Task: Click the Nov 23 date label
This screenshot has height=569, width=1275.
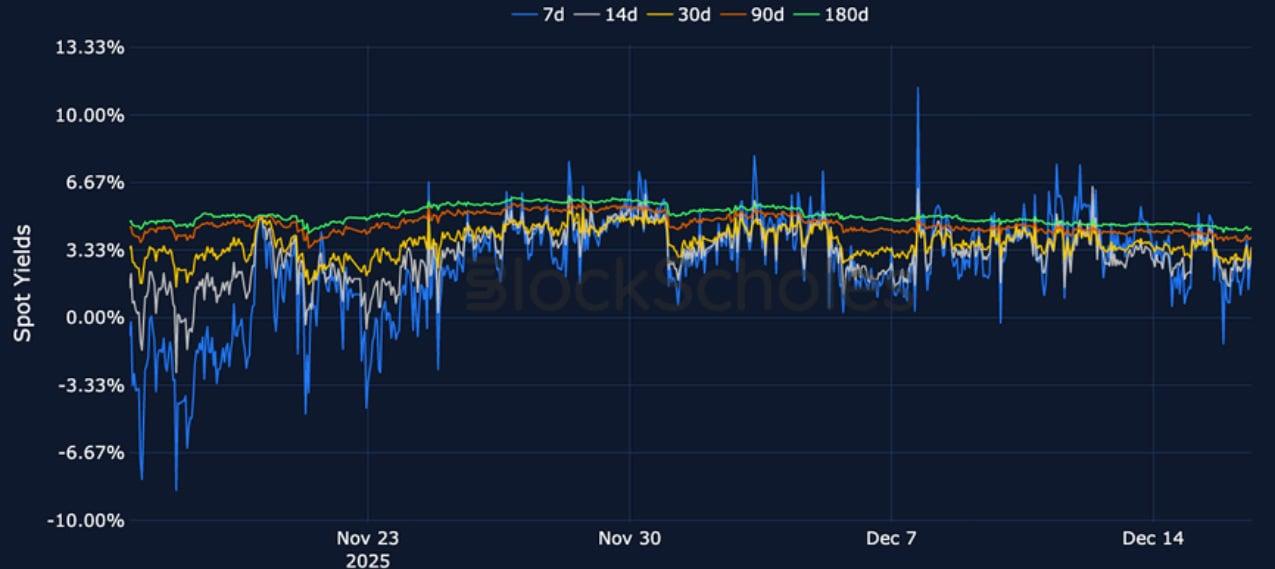Action: coord(368,538)
